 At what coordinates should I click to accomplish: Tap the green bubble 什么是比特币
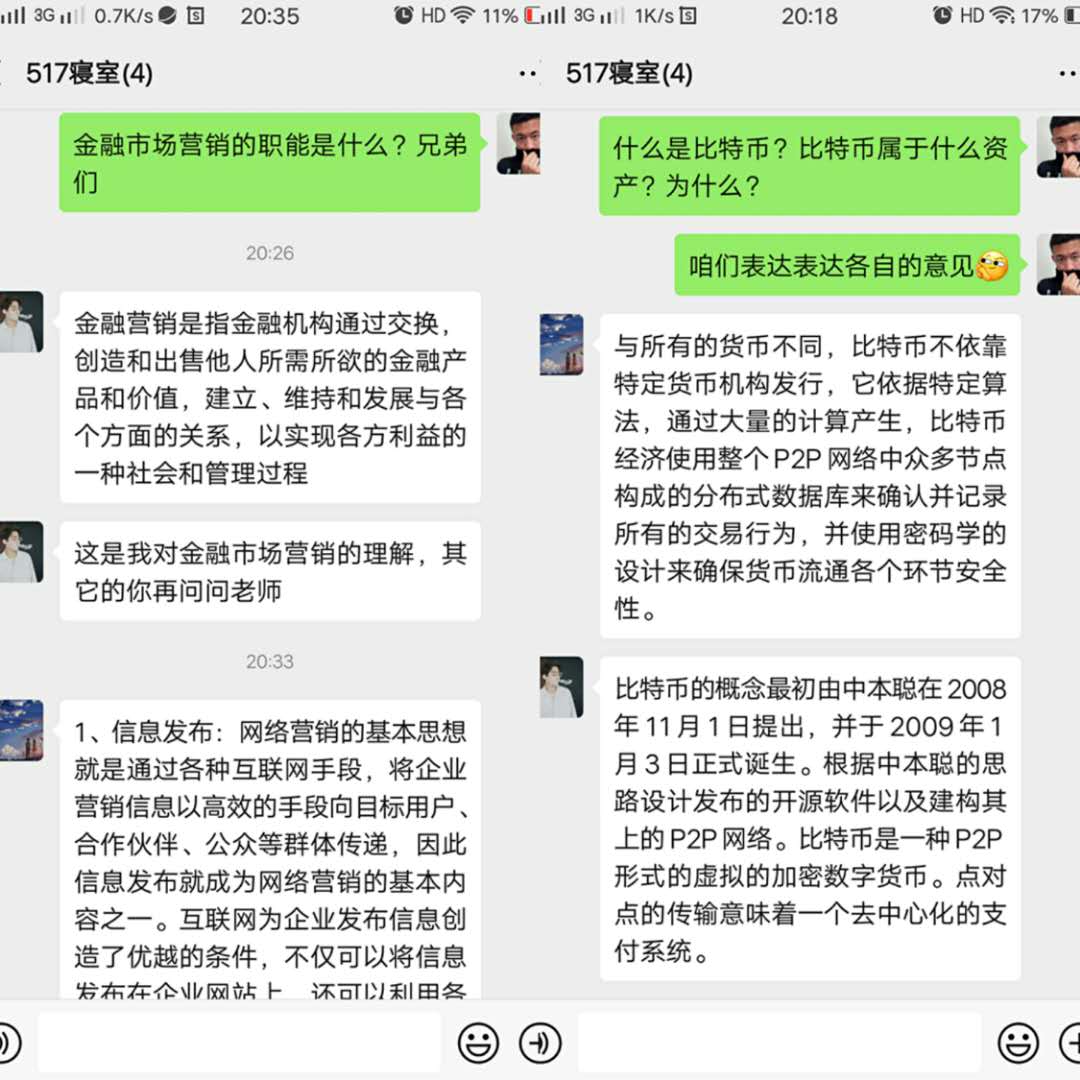coord(809,166)
